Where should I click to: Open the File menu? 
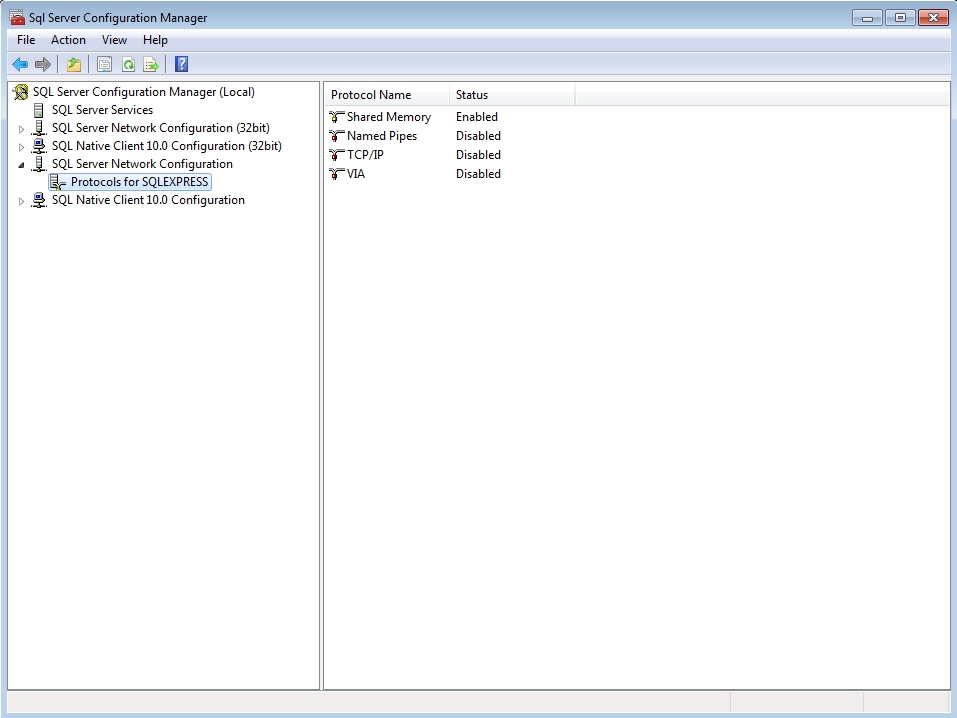click(26, 40)
